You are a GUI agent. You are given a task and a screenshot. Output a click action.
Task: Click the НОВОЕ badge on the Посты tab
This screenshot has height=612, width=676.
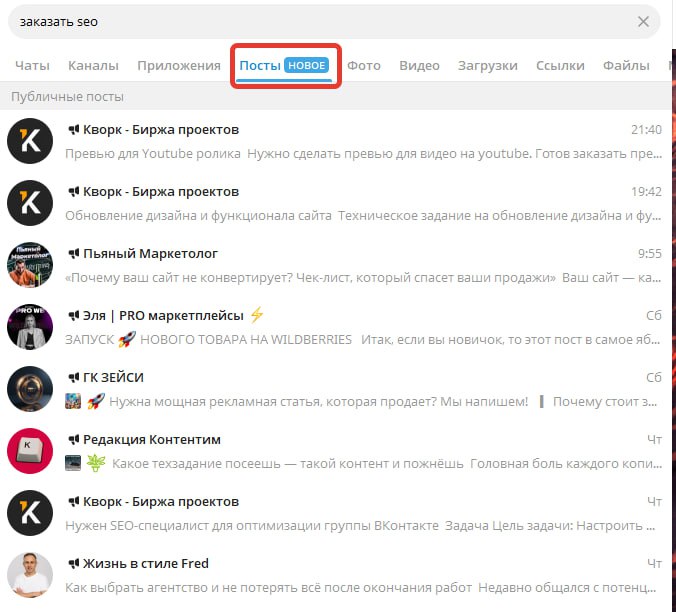click(307, 66)
